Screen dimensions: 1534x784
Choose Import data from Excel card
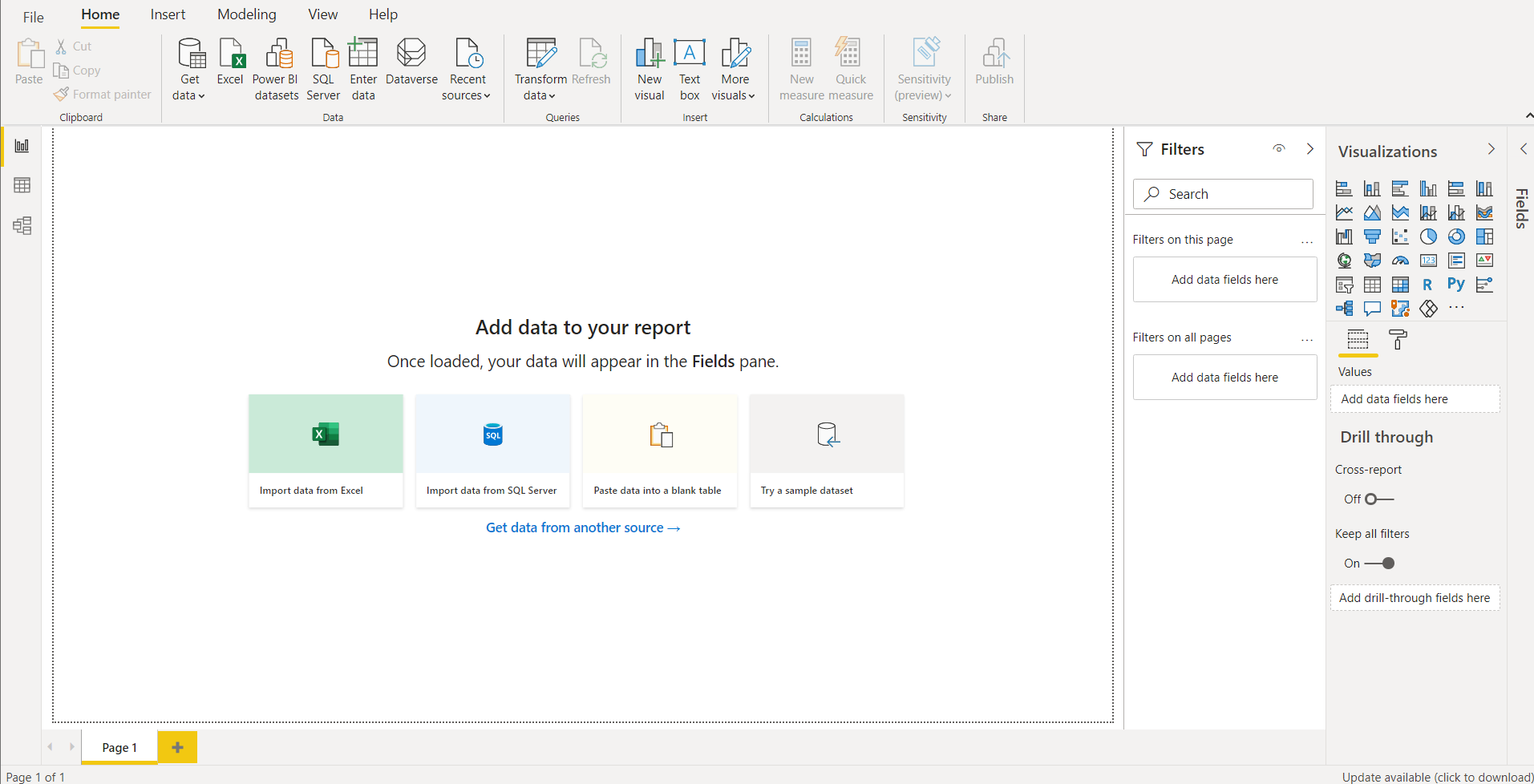pos(326,451)
